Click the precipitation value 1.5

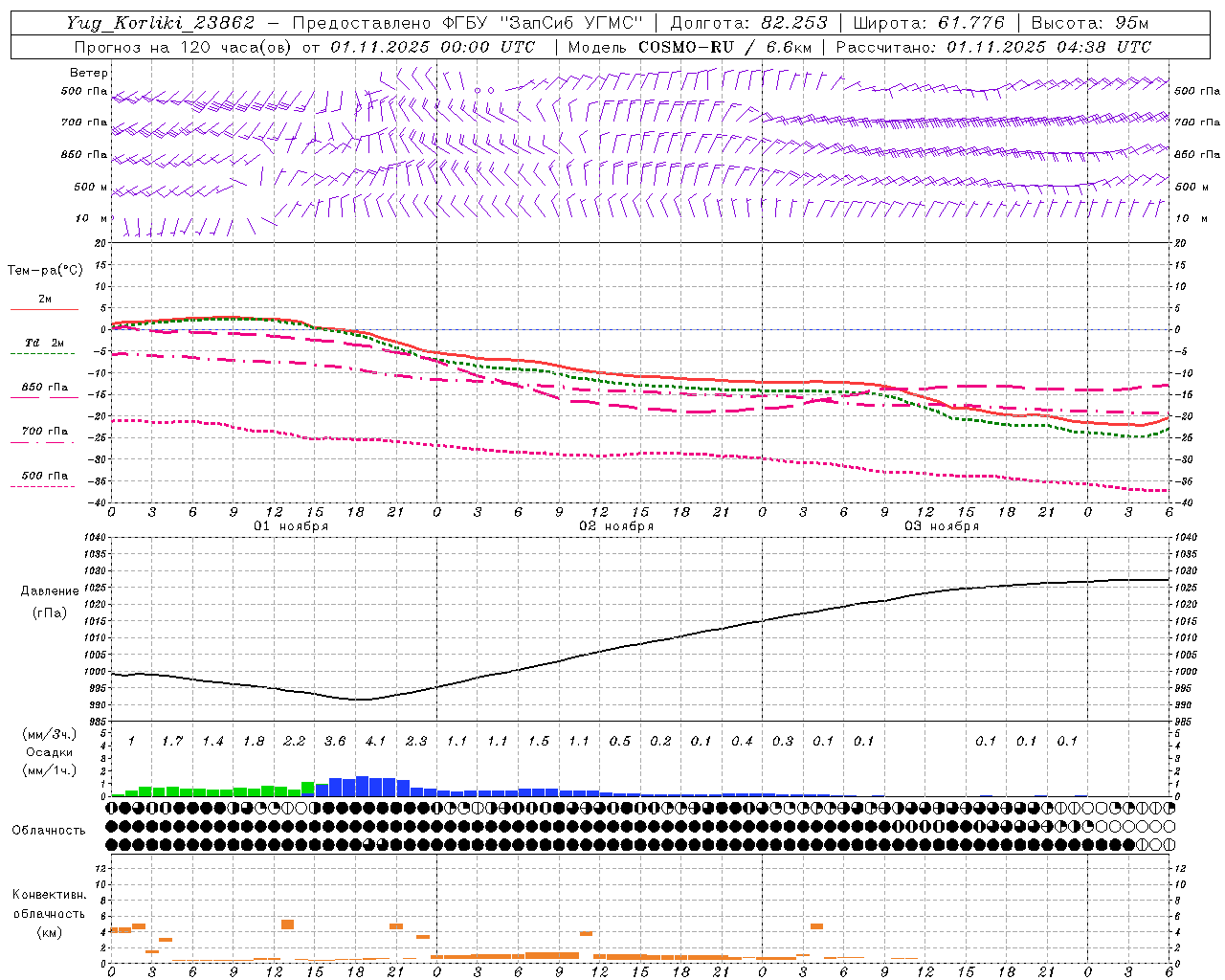tap(538, 741)
